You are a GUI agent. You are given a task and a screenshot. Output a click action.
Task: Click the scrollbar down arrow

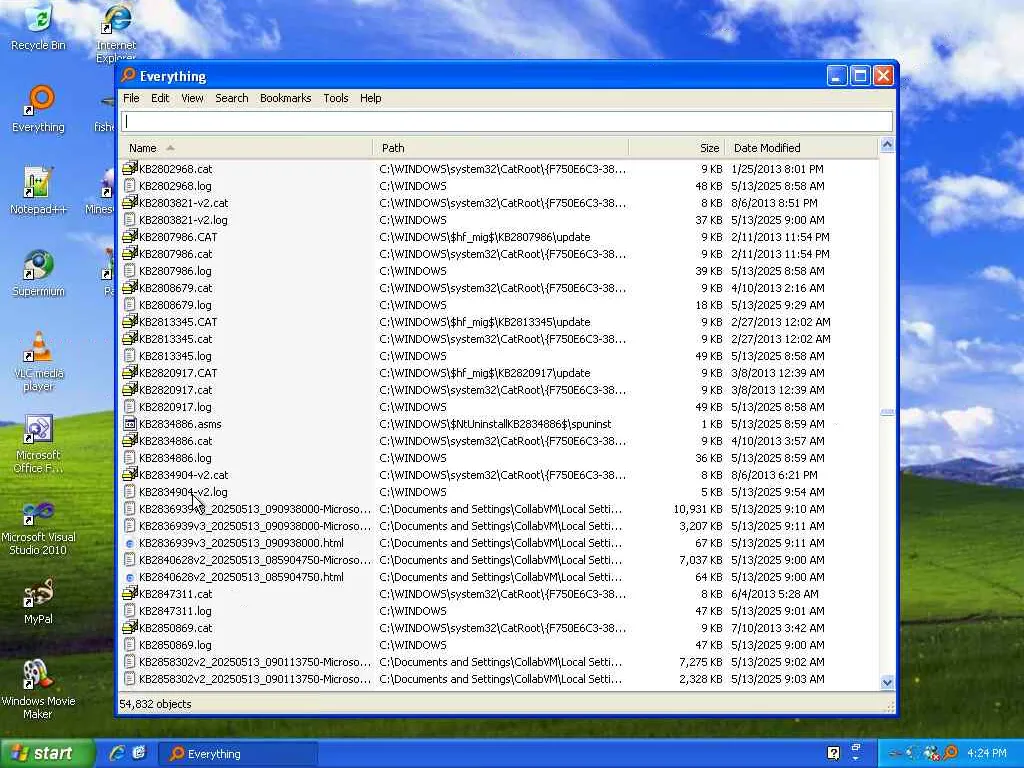coord(887,682)
